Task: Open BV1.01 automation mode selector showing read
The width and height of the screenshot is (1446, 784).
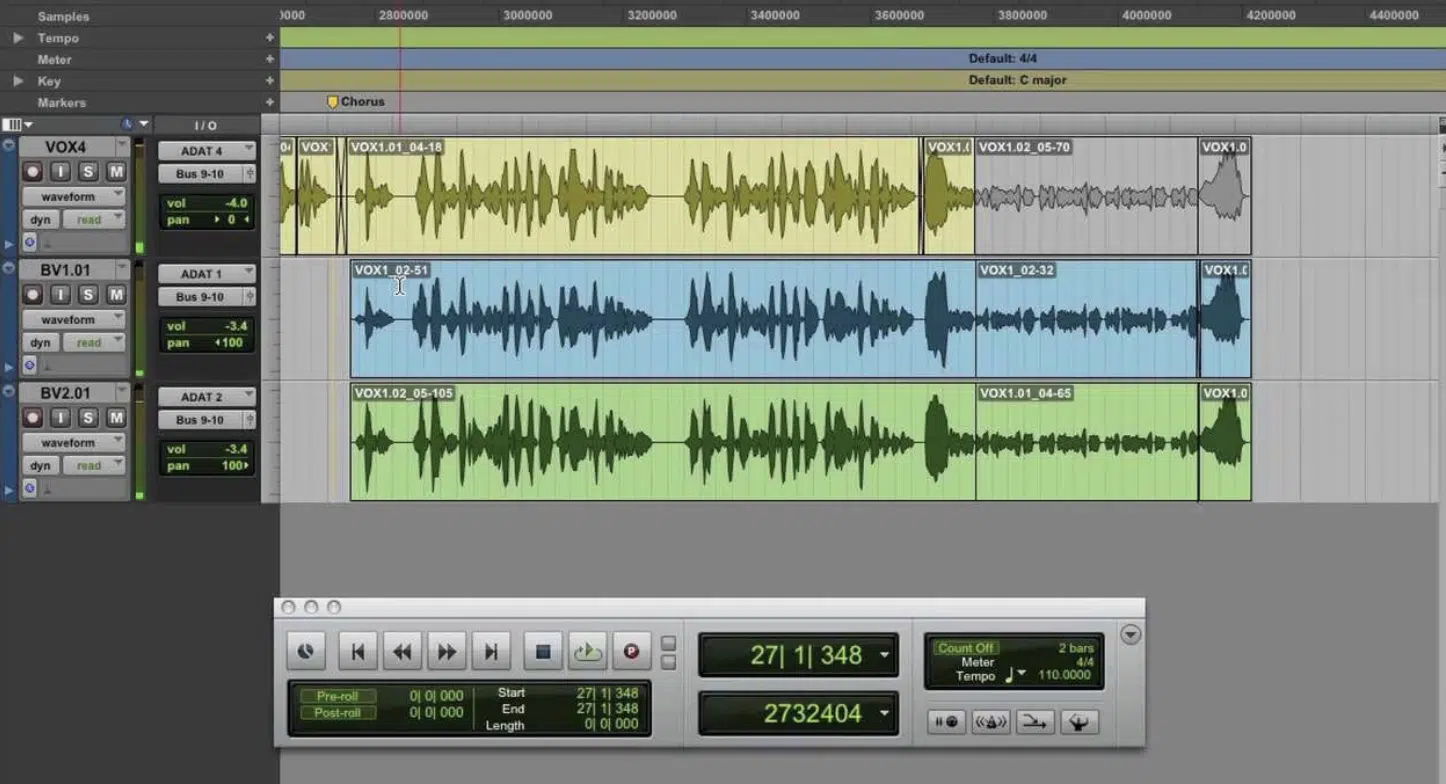Action: [x=94, y=342]
